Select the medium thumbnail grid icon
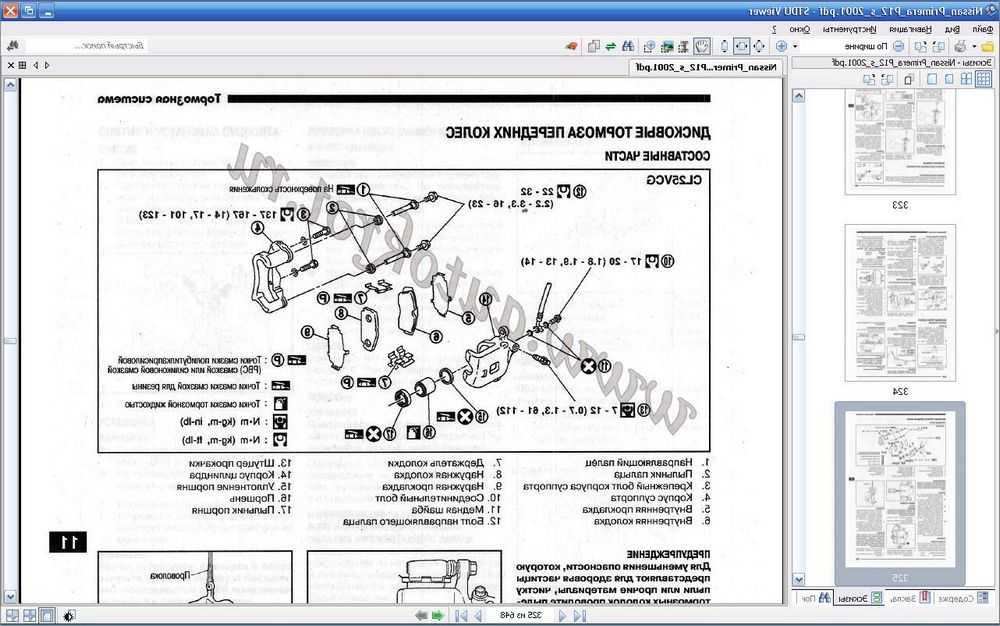This screenshot has width=1000, height=626. tap(966, 79)
